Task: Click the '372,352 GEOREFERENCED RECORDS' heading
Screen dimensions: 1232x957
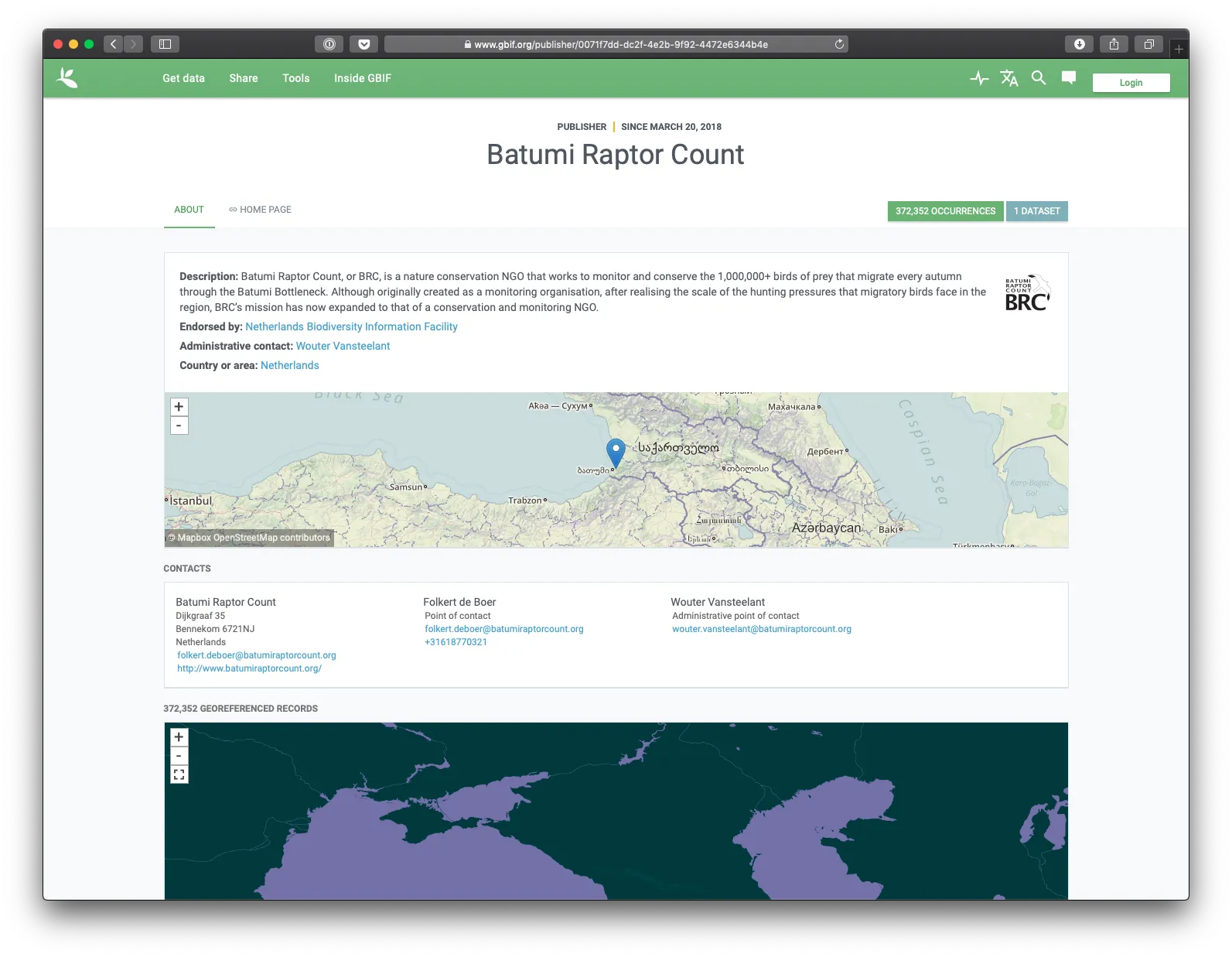Action: point(241,709)
